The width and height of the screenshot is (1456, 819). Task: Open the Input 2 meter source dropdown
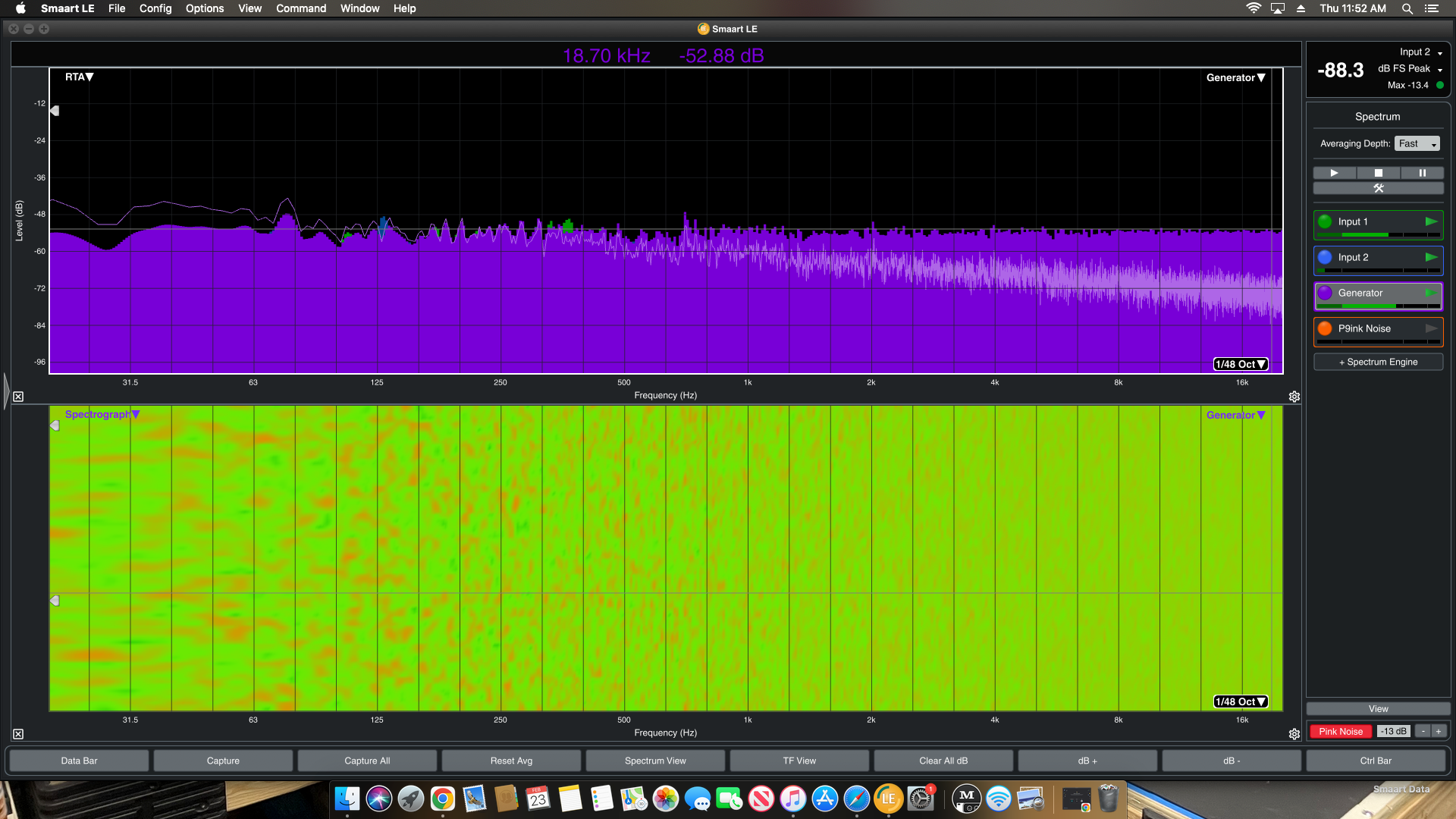point(1421,52)
